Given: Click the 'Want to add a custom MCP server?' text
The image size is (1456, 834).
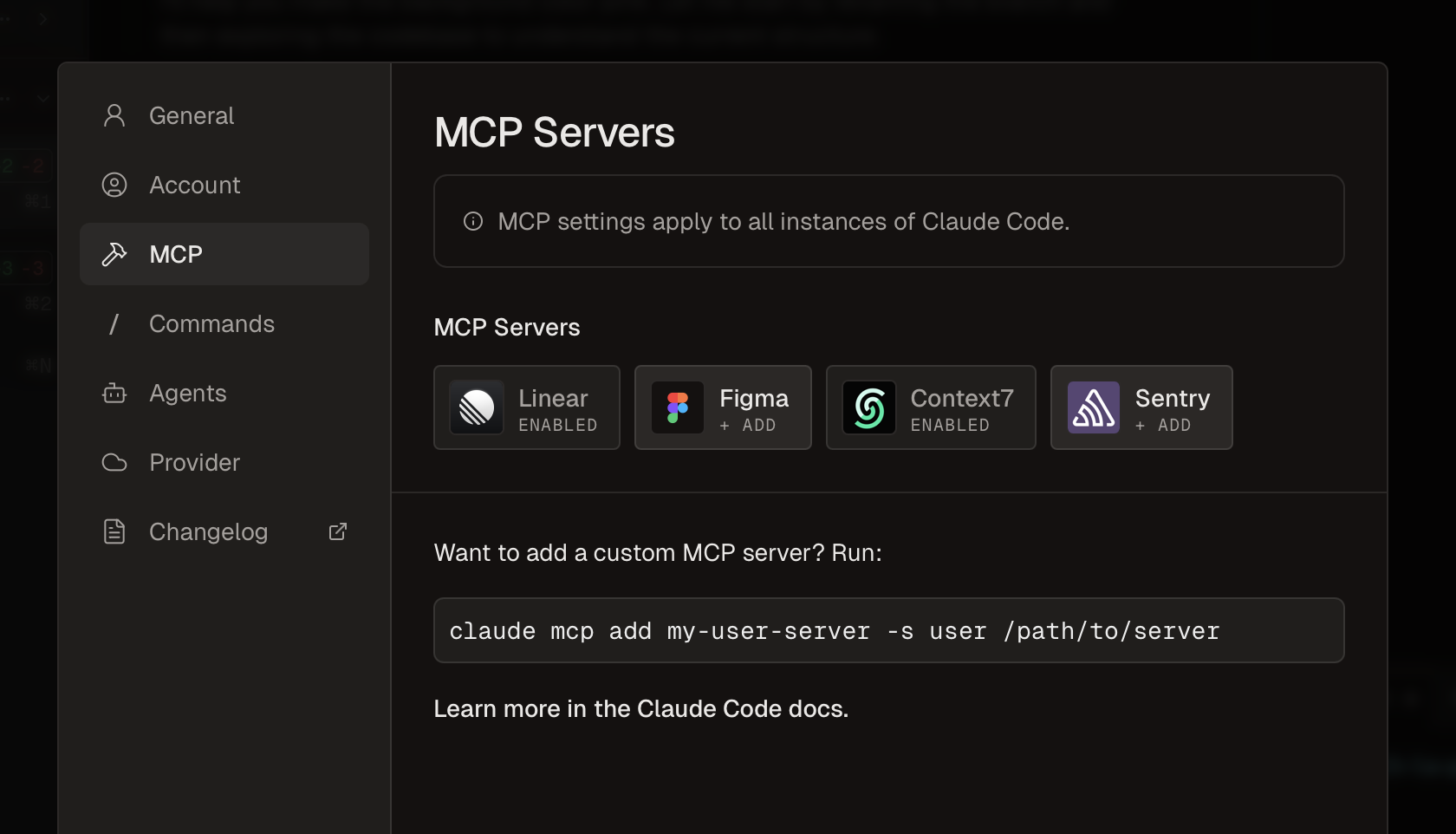Looking at the screenshot, I should click(x=658, y=552).
